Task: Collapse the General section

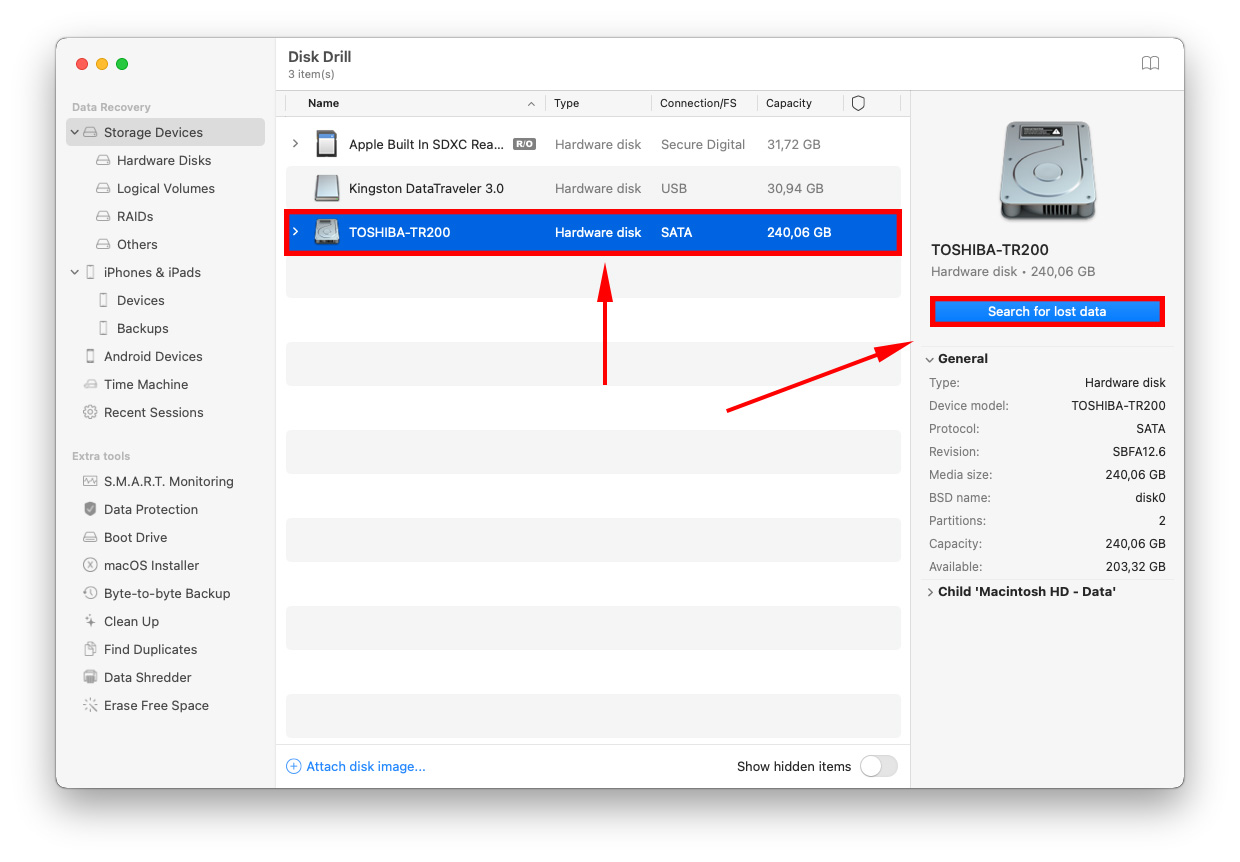Action: (930, 359)
